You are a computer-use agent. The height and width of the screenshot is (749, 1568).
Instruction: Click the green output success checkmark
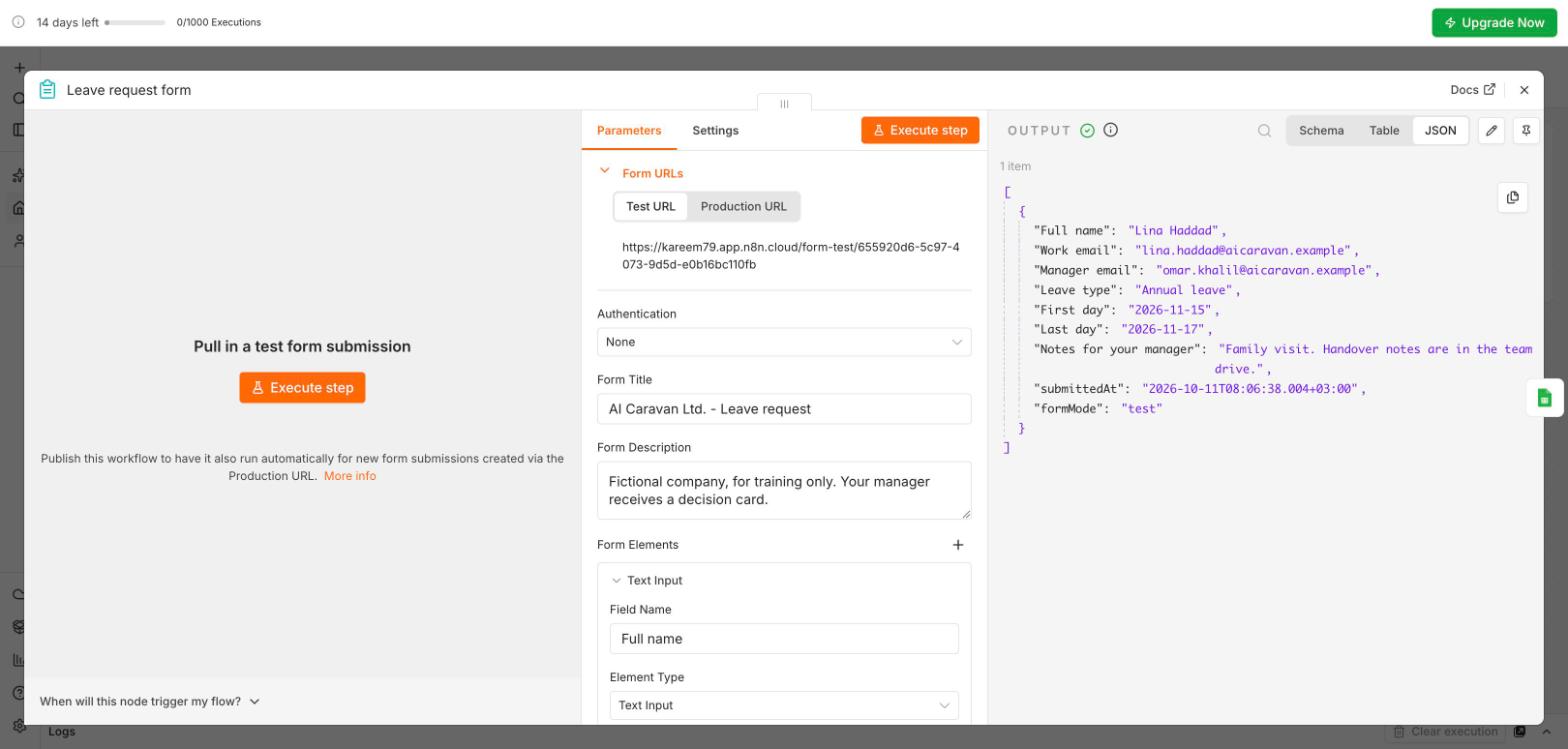1088,130
